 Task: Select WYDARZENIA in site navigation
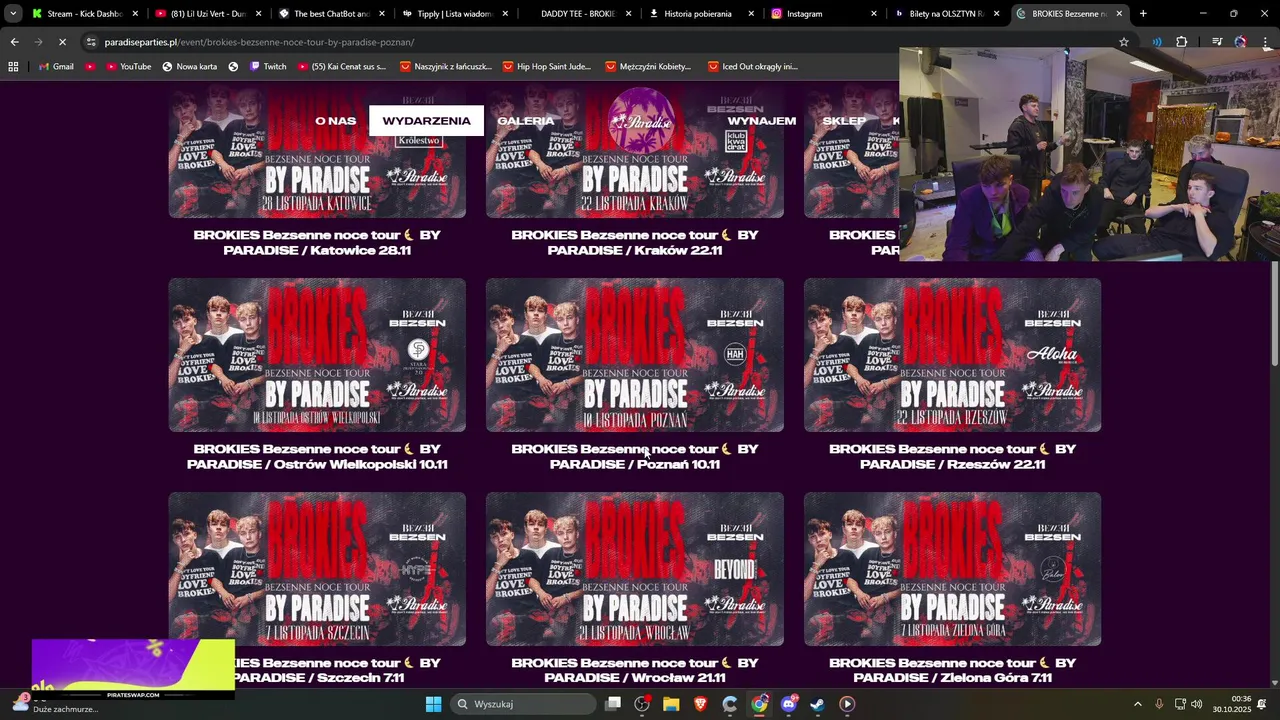click(426, 121)
